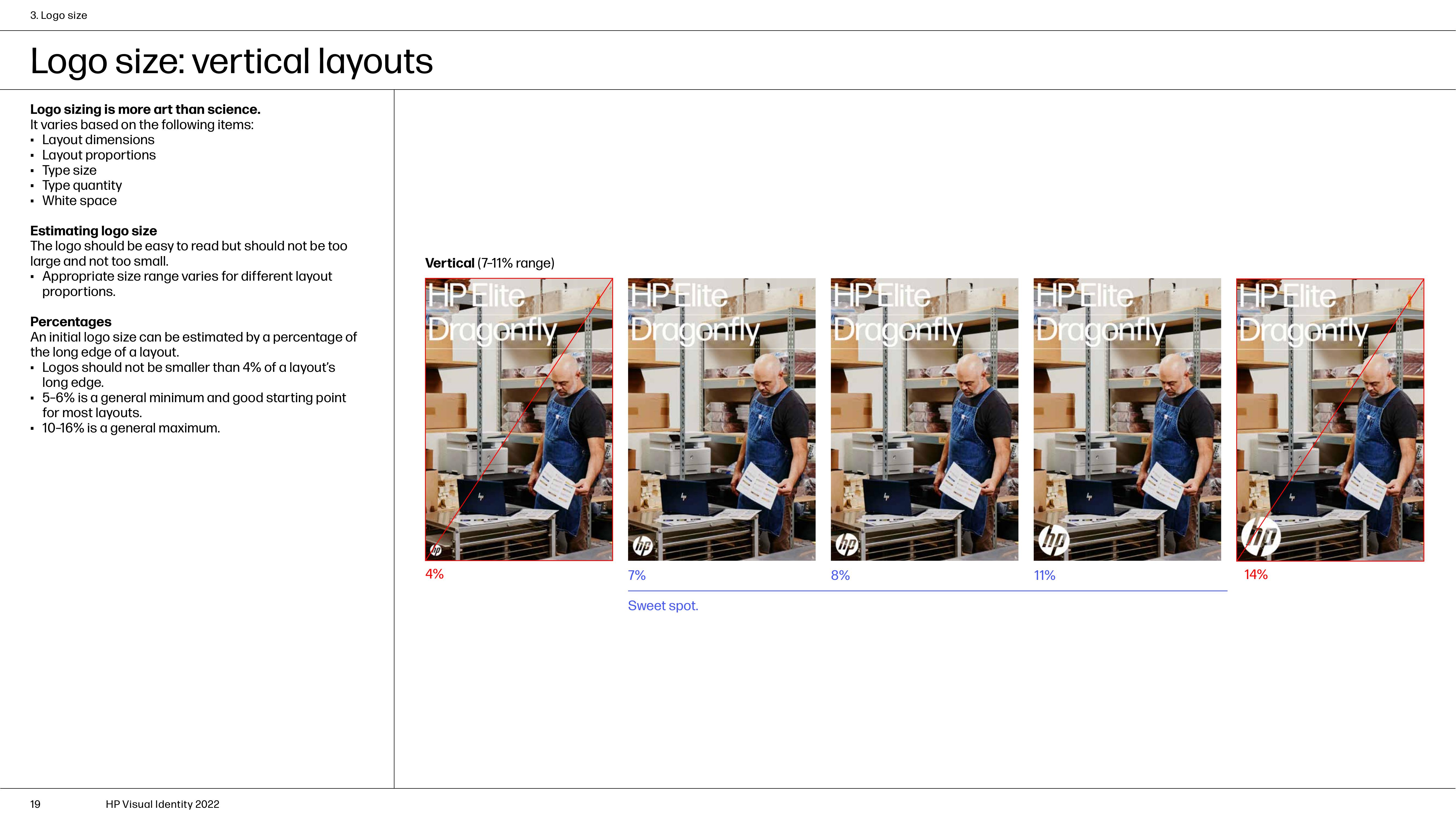Click the HP logo in the 8% layout
1456x819 pixels.
[x=847, y=544]
